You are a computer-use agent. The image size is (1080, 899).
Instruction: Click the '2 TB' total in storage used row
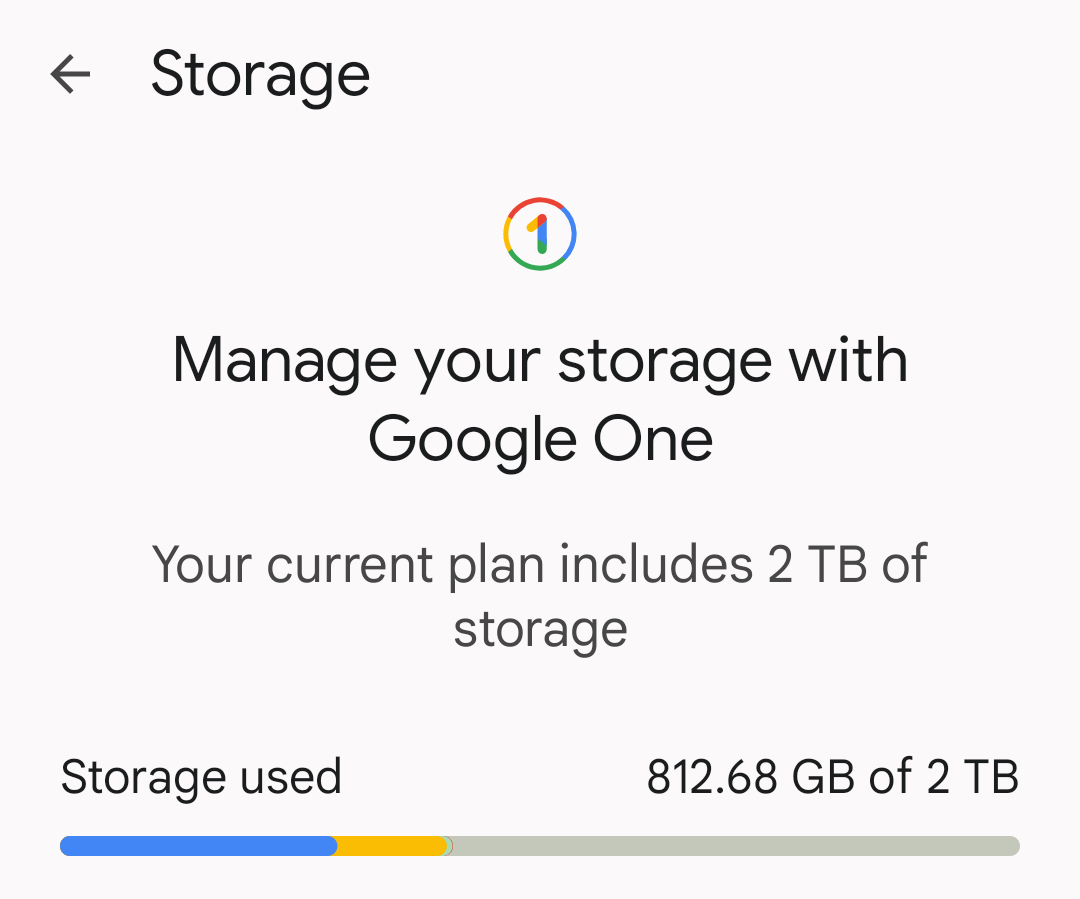click(973, 777)
